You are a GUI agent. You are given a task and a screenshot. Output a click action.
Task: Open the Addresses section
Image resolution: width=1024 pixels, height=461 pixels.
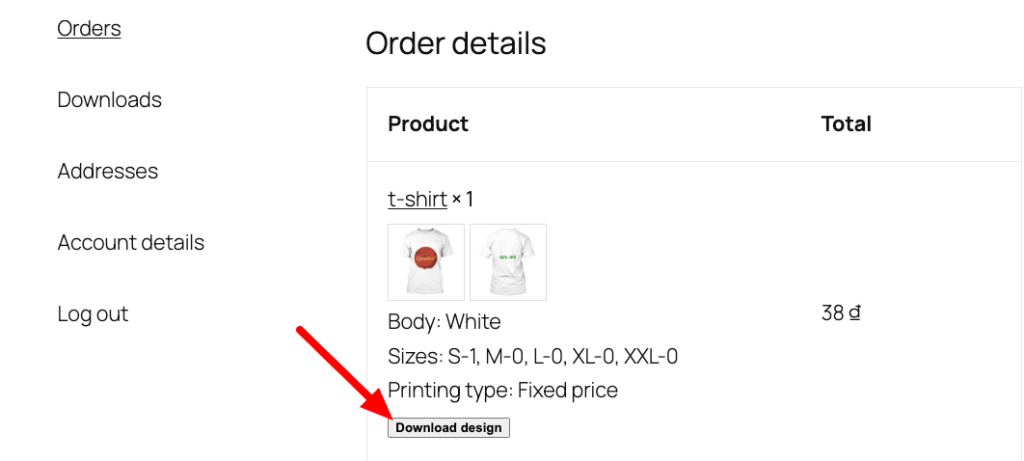tap(107, 171)
